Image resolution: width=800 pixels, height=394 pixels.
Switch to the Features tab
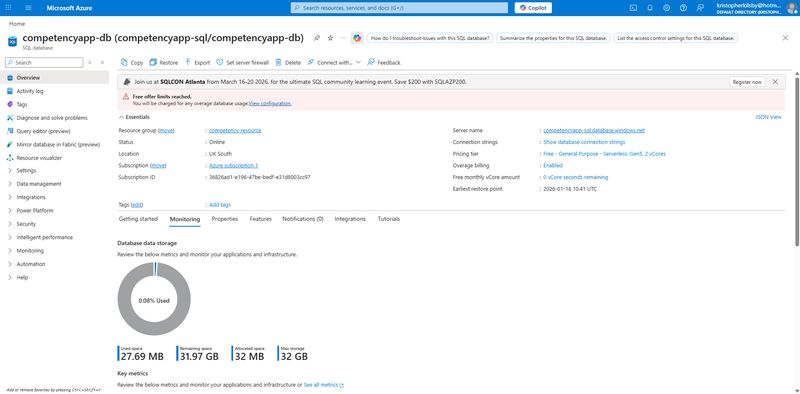coord(260,219)
